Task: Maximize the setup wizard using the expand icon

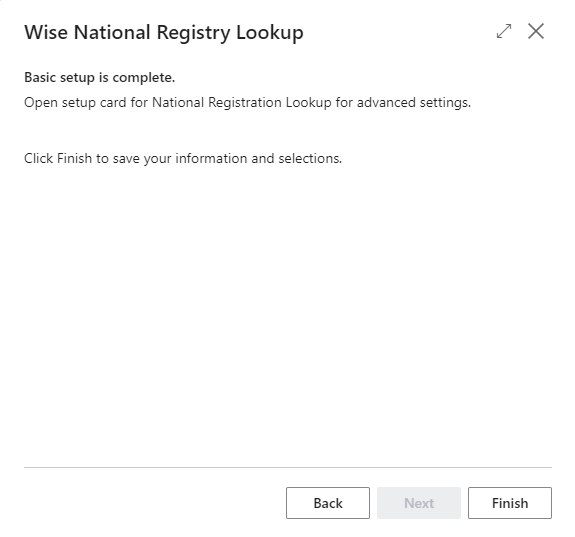Action: (x=504, y=31)
